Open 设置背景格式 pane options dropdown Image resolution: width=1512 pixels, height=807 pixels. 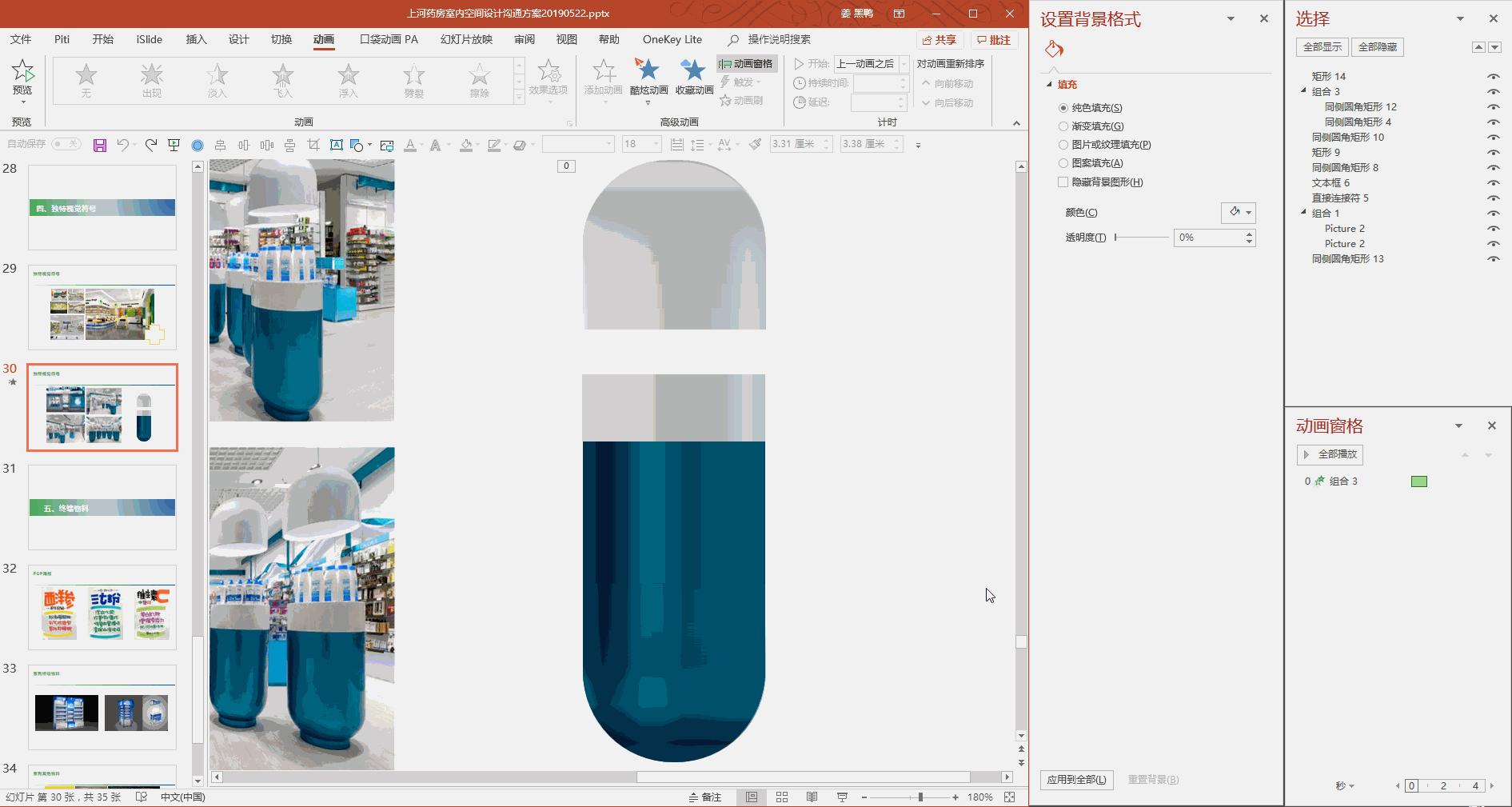1231,19
